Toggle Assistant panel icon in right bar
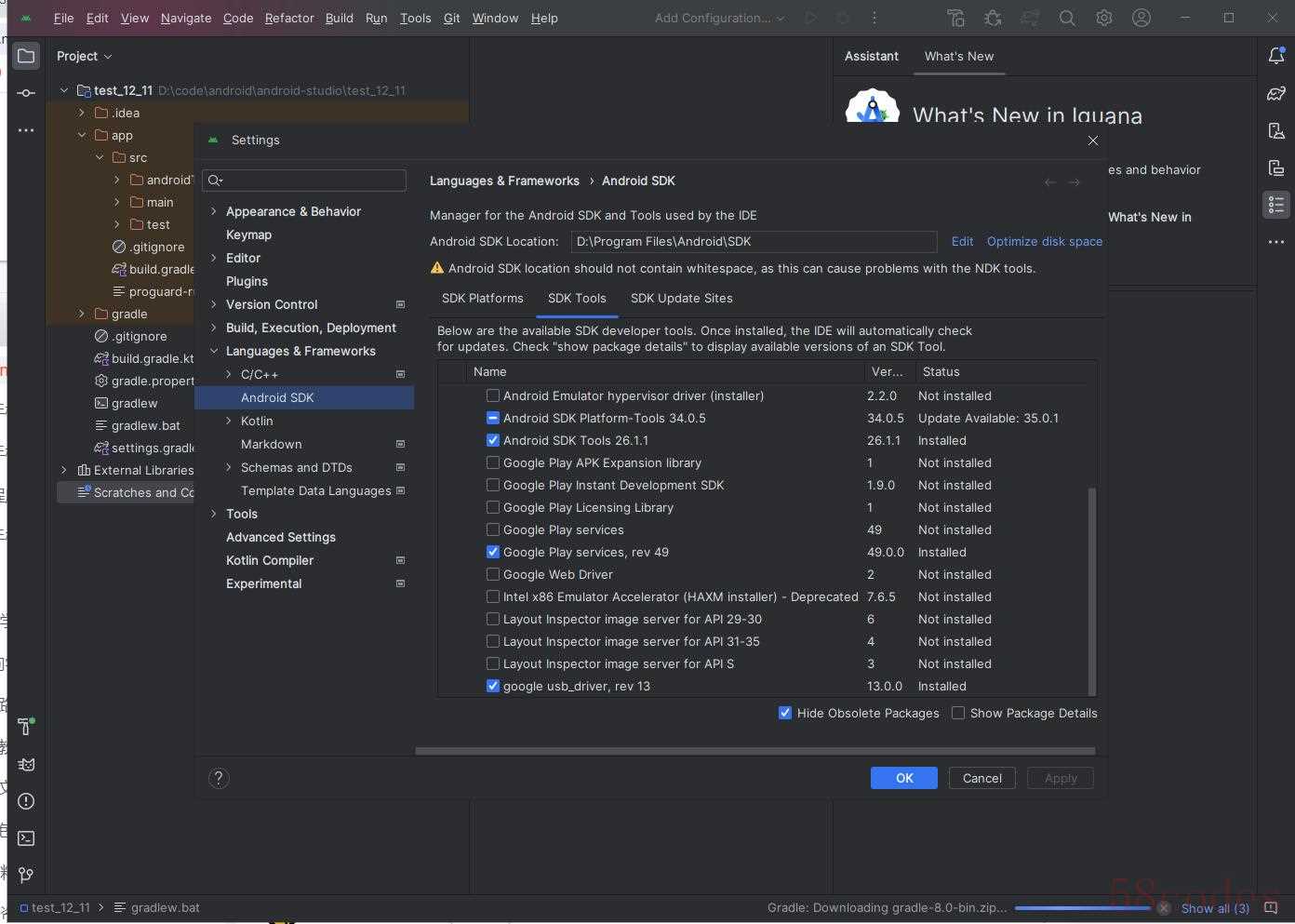The height and width of the screenshot is (924, 1295). pos(1276,205)
